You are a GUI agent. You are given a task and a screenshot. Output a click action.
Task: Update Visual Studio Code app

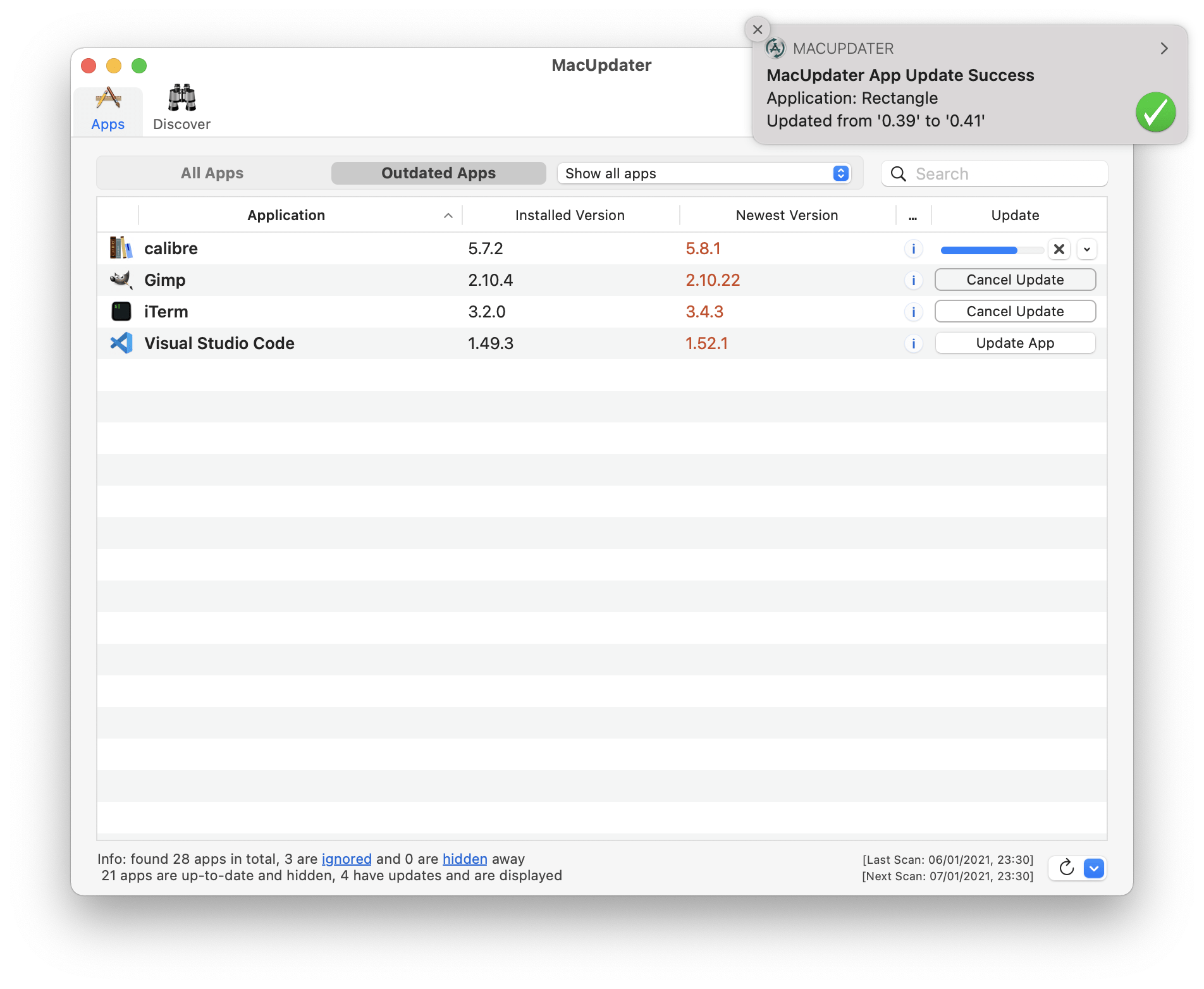[1016, 343]
